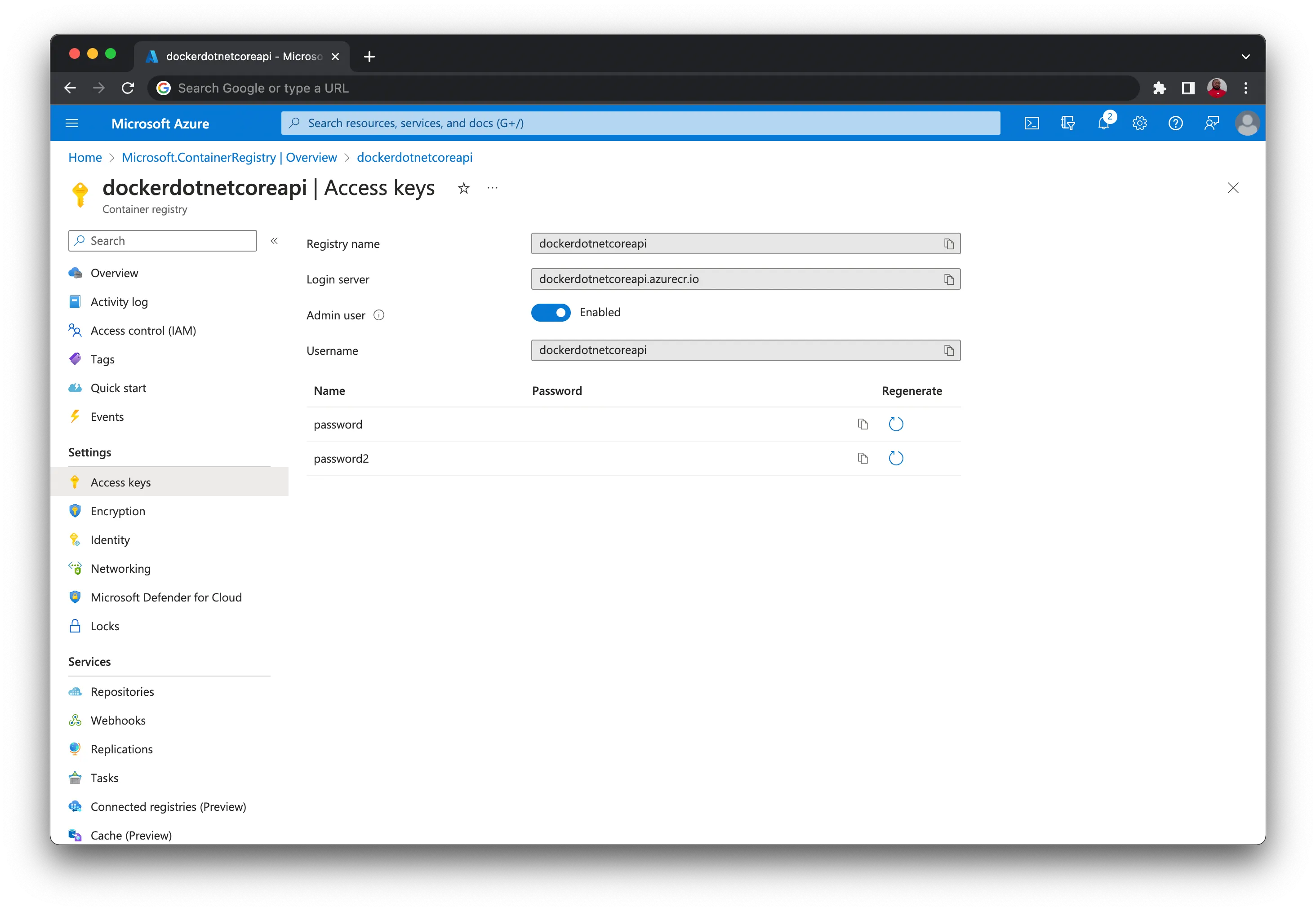Open Azure portal settings gear
The image size is (1316, 911).
click(1139, 123)
